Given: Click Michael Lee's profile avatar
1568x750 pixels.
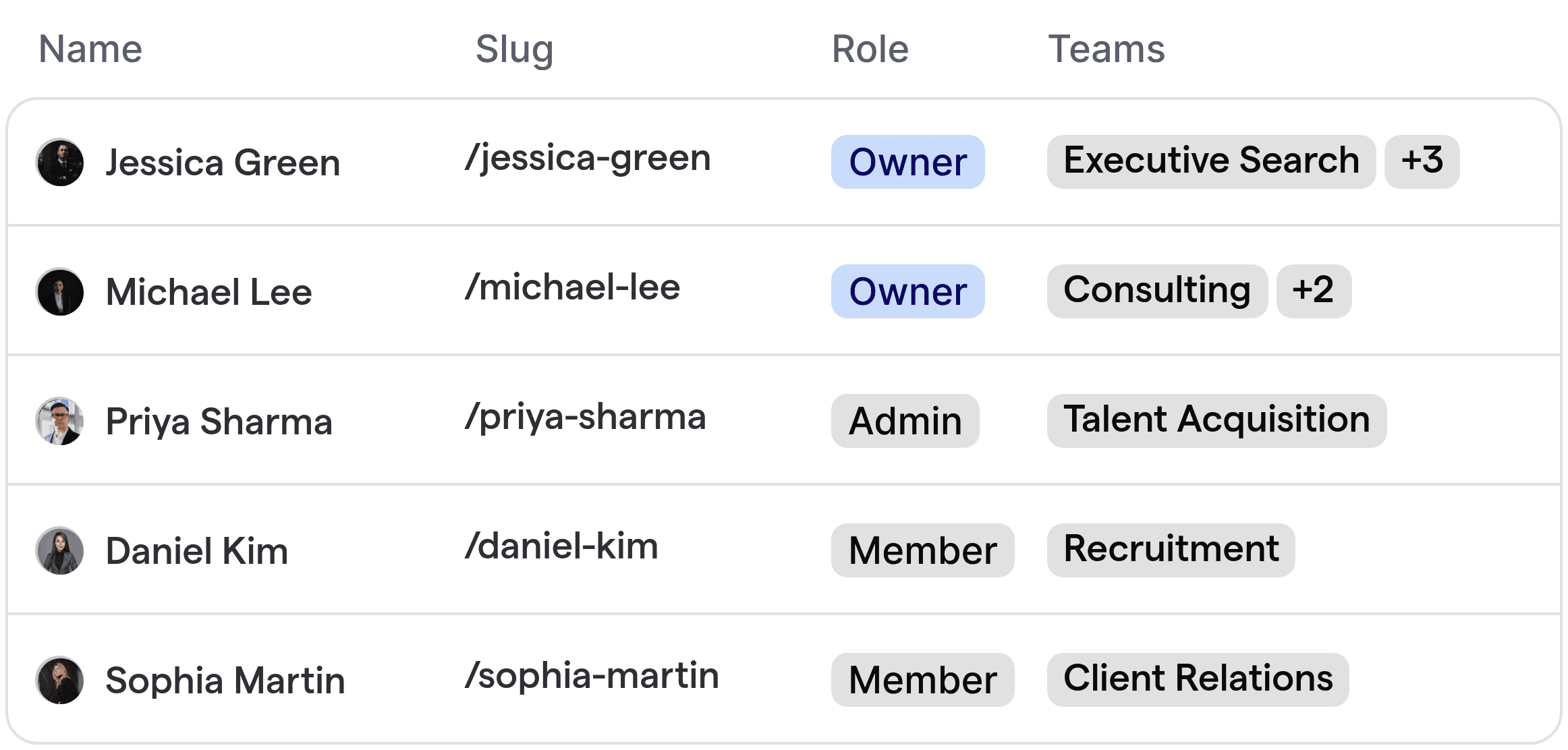Looking at the screenshot, I should 59,291.
